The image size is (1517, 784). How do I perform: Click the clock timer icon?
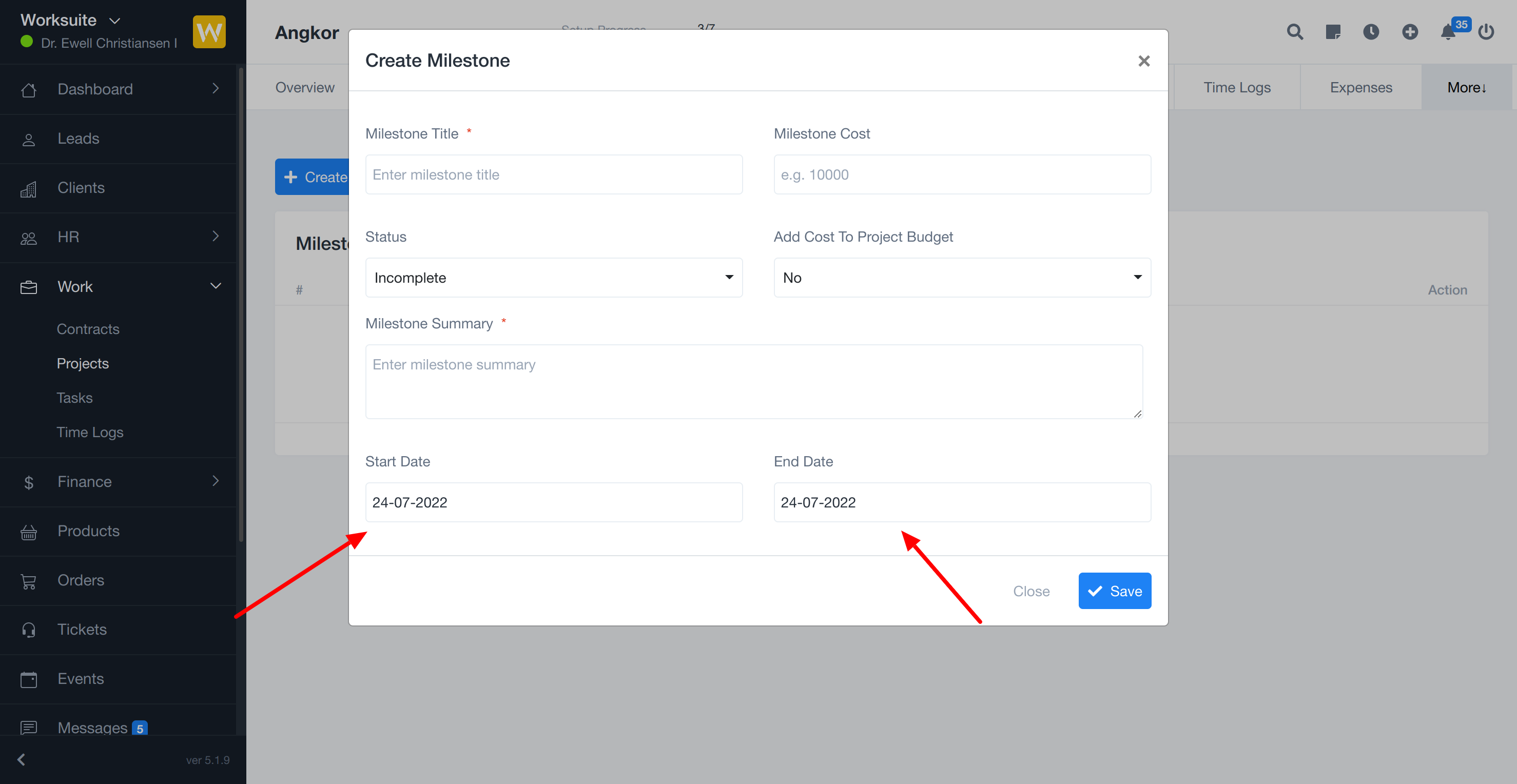pos(1371,32)
